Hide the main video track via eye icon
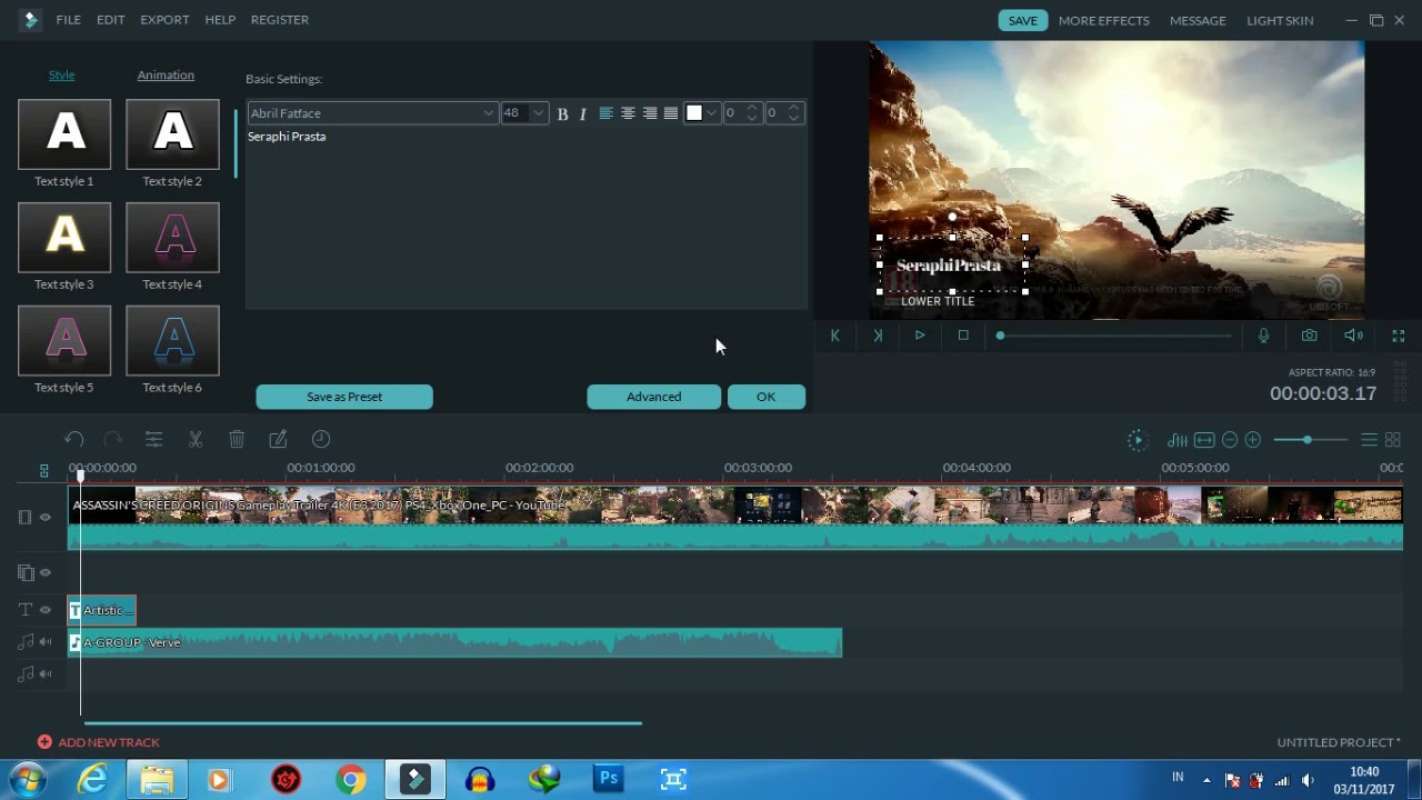The image size is (1422, 800). [x=46, y=517]
